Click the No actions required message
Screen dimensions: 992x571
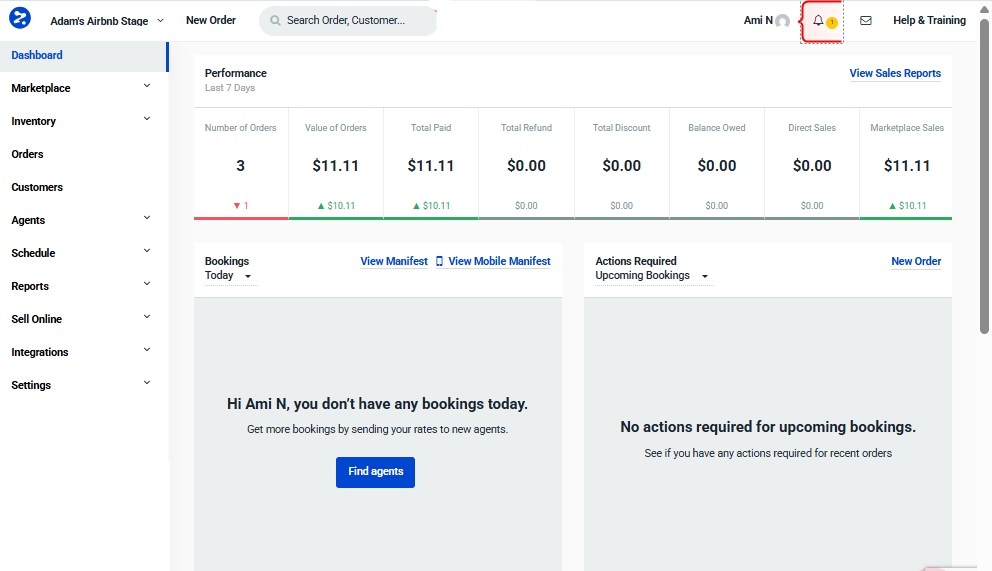point(767,427)
